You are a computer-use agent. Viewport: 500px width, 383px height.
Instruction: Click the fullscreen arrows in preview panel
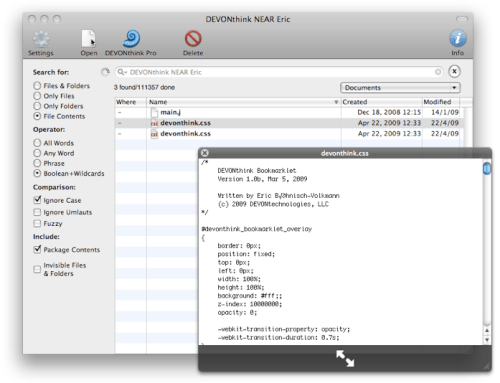[x=345, y=359]
